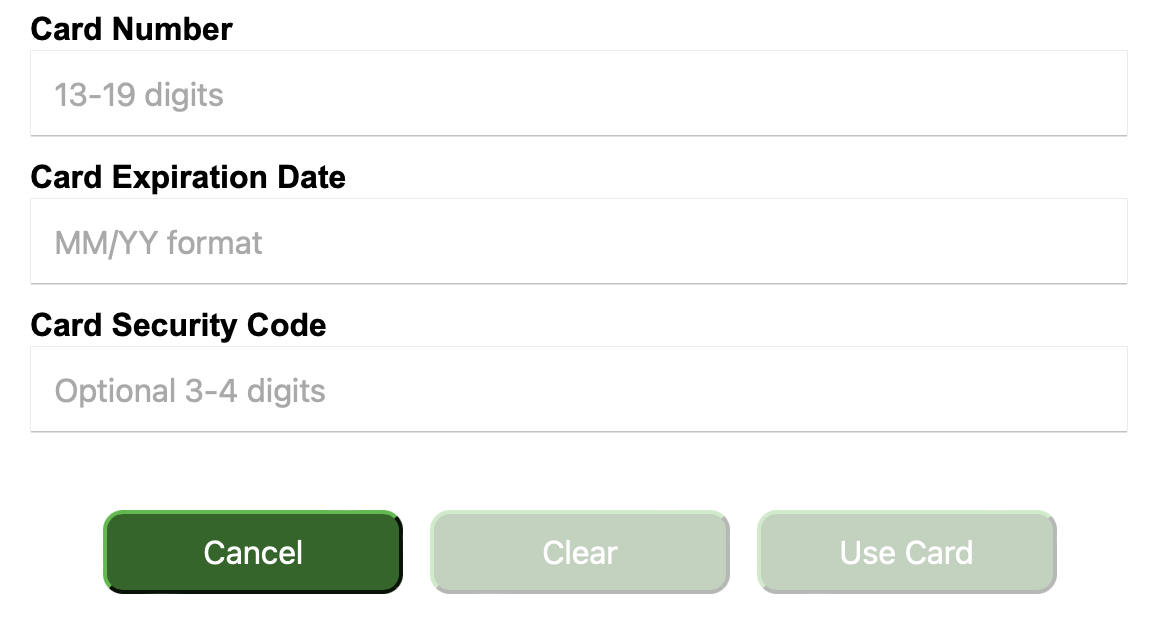The width and height of the screenshot is (1160, 640).
Task: Activate the security code text box
Action: tap(579, 389)
